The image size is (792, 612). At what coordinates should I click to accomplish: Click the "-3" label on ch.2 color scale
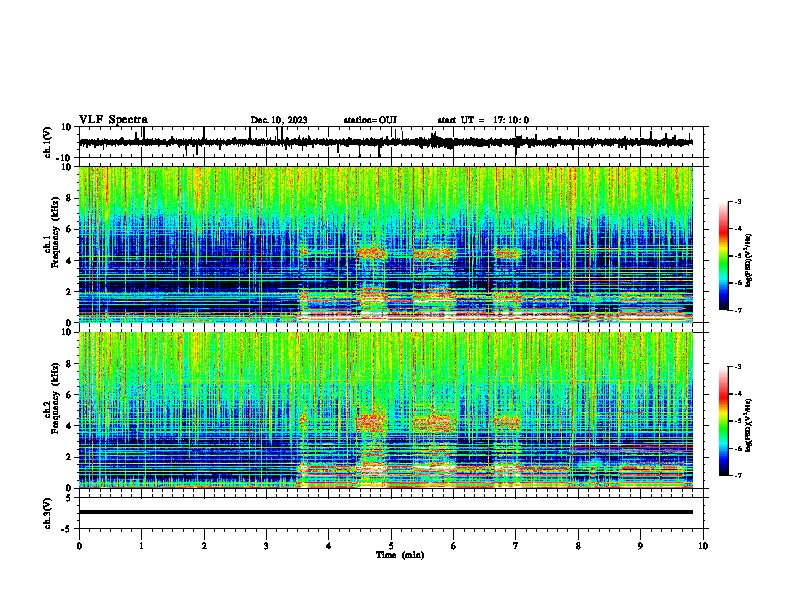pos(737,367)
